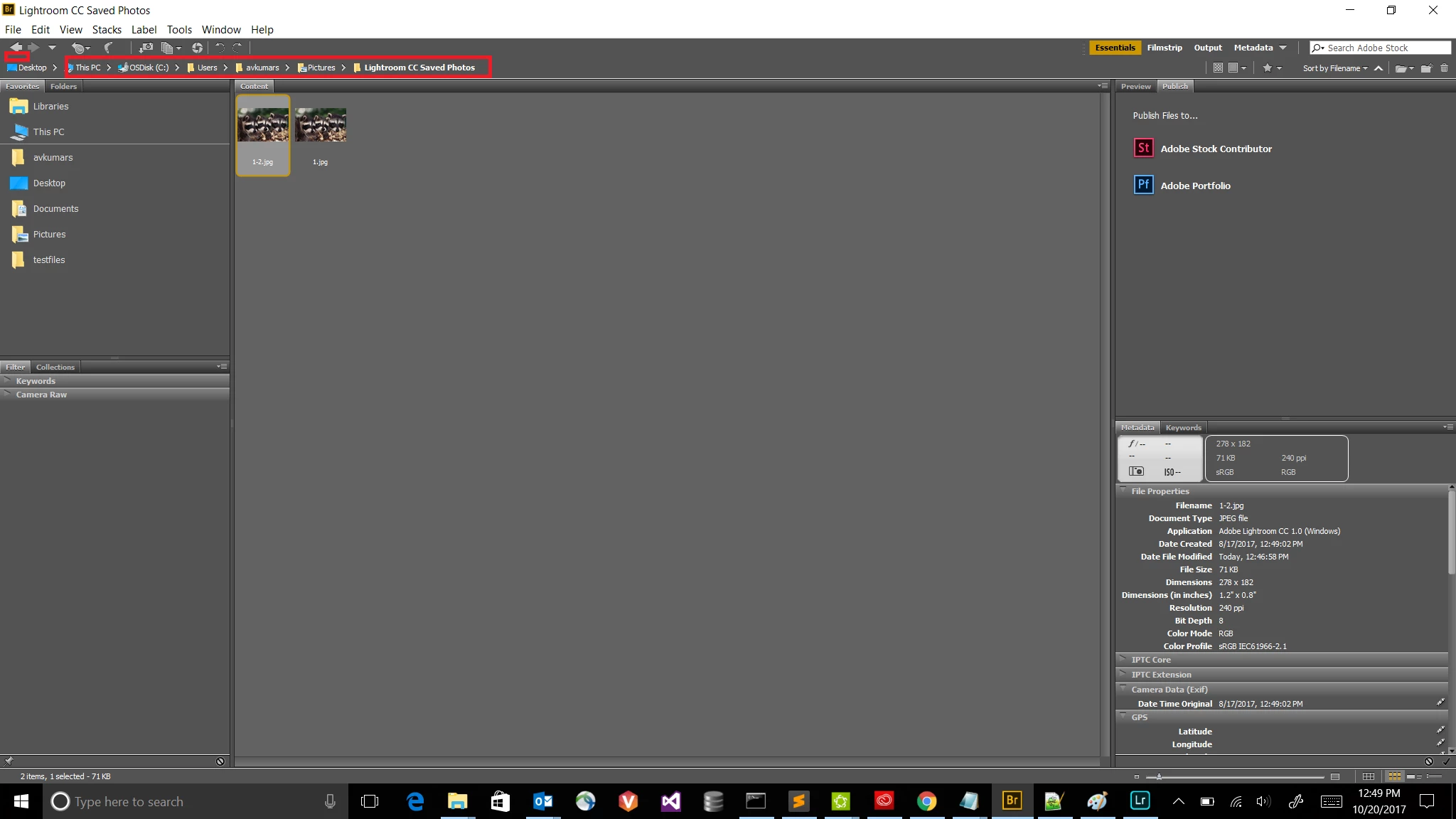Click the return-to-app boomerang icon
The image size is (1456, 819).
pos(108,48)
